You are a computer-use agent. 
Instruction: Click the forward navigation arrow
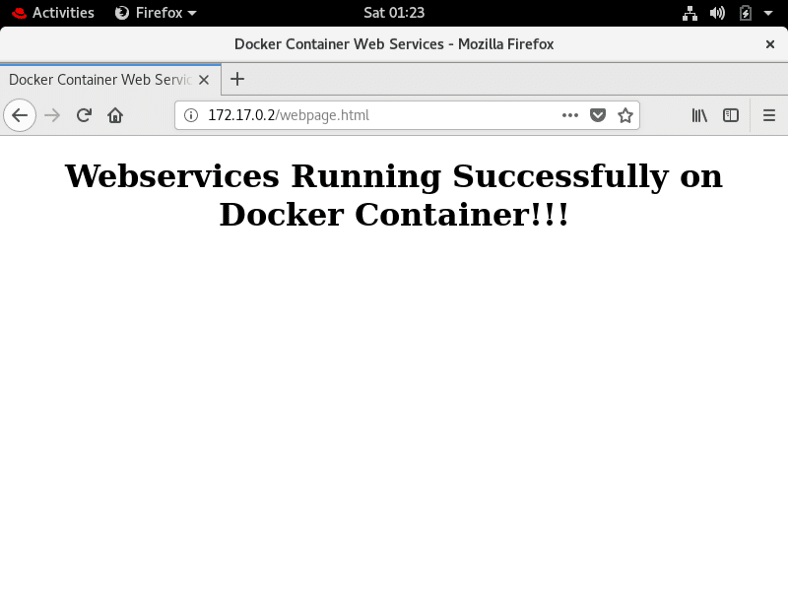(x=52, y=116)
